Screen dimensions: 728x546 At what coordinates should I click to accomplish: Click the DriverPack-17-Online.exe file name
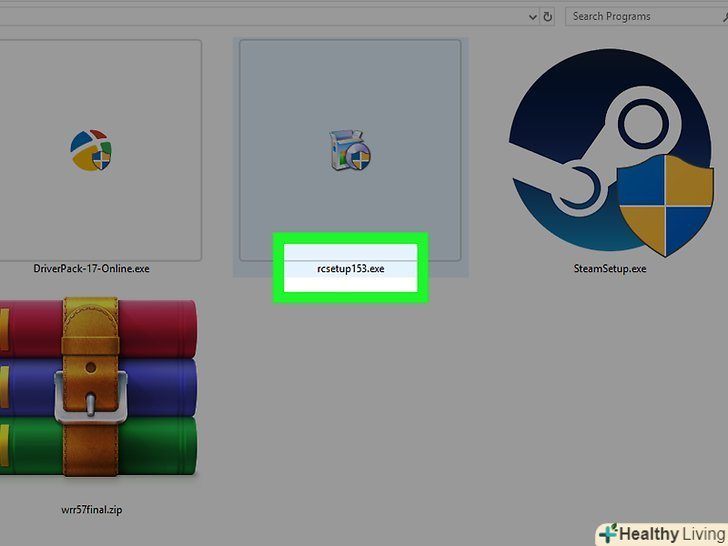[x=91, y=269]
